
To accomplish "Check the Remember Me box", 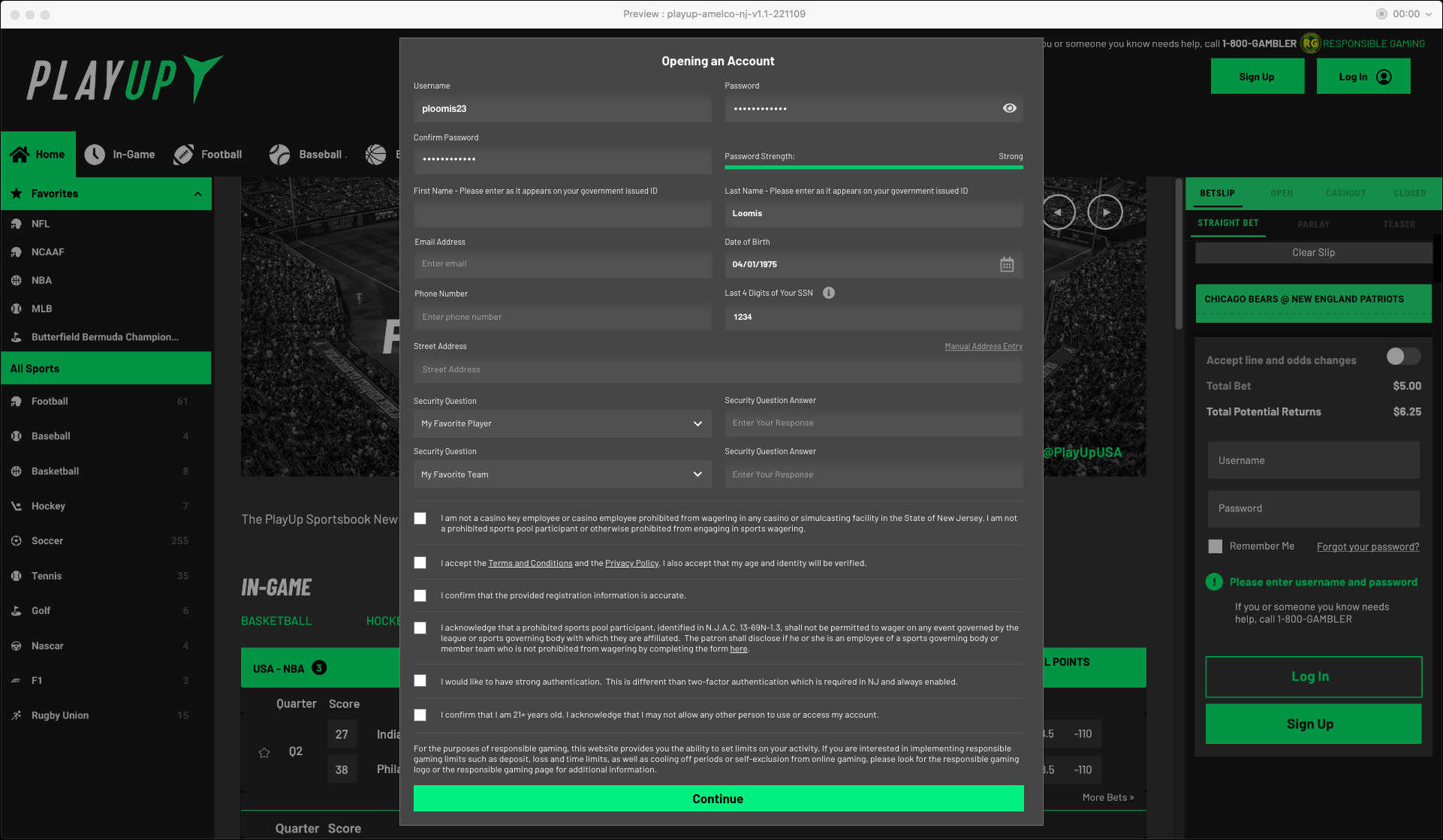I will coord(1215,546).
